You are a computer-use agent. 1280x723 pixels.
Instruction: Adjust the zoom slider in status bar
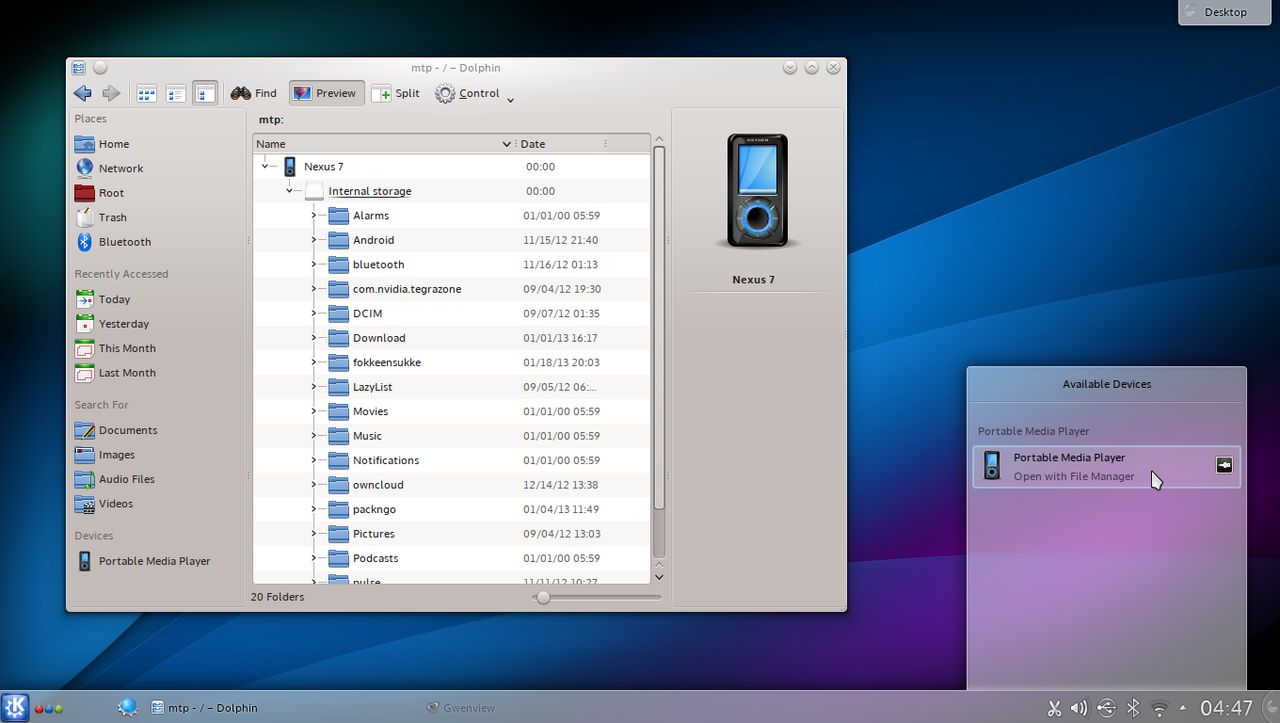(597, 597)
